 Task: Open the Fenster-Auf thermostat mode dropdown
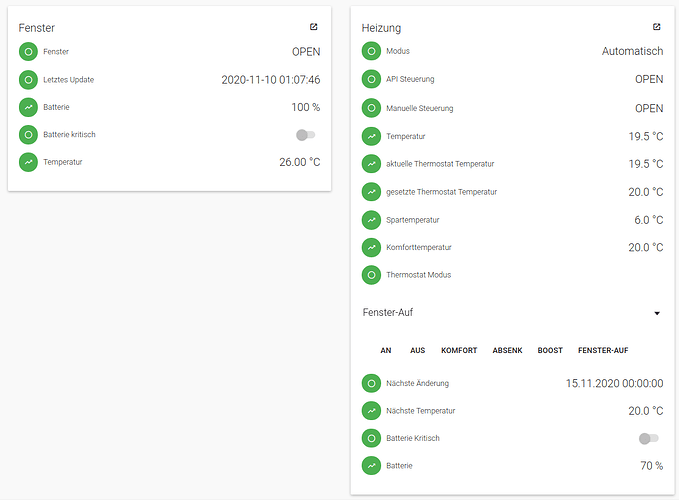(512, 313)
